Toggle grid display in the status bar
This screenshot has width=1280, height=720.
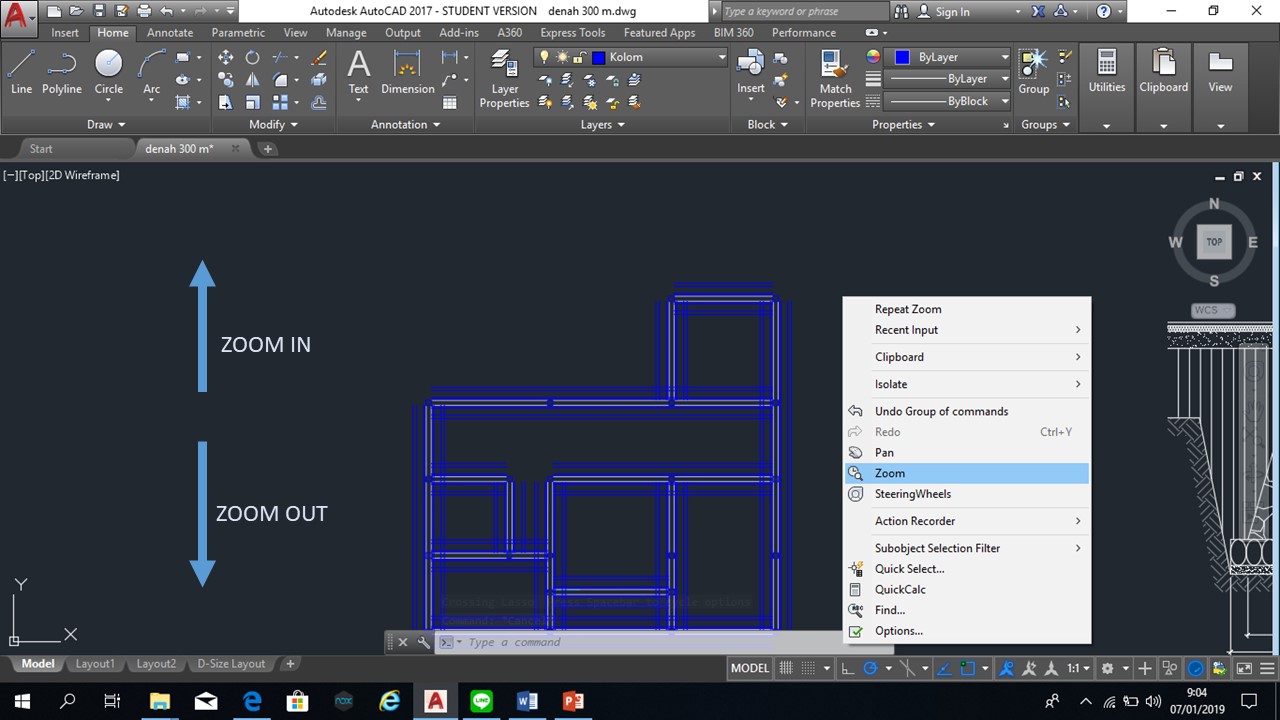pyautogui.click(x=788, y=667)
